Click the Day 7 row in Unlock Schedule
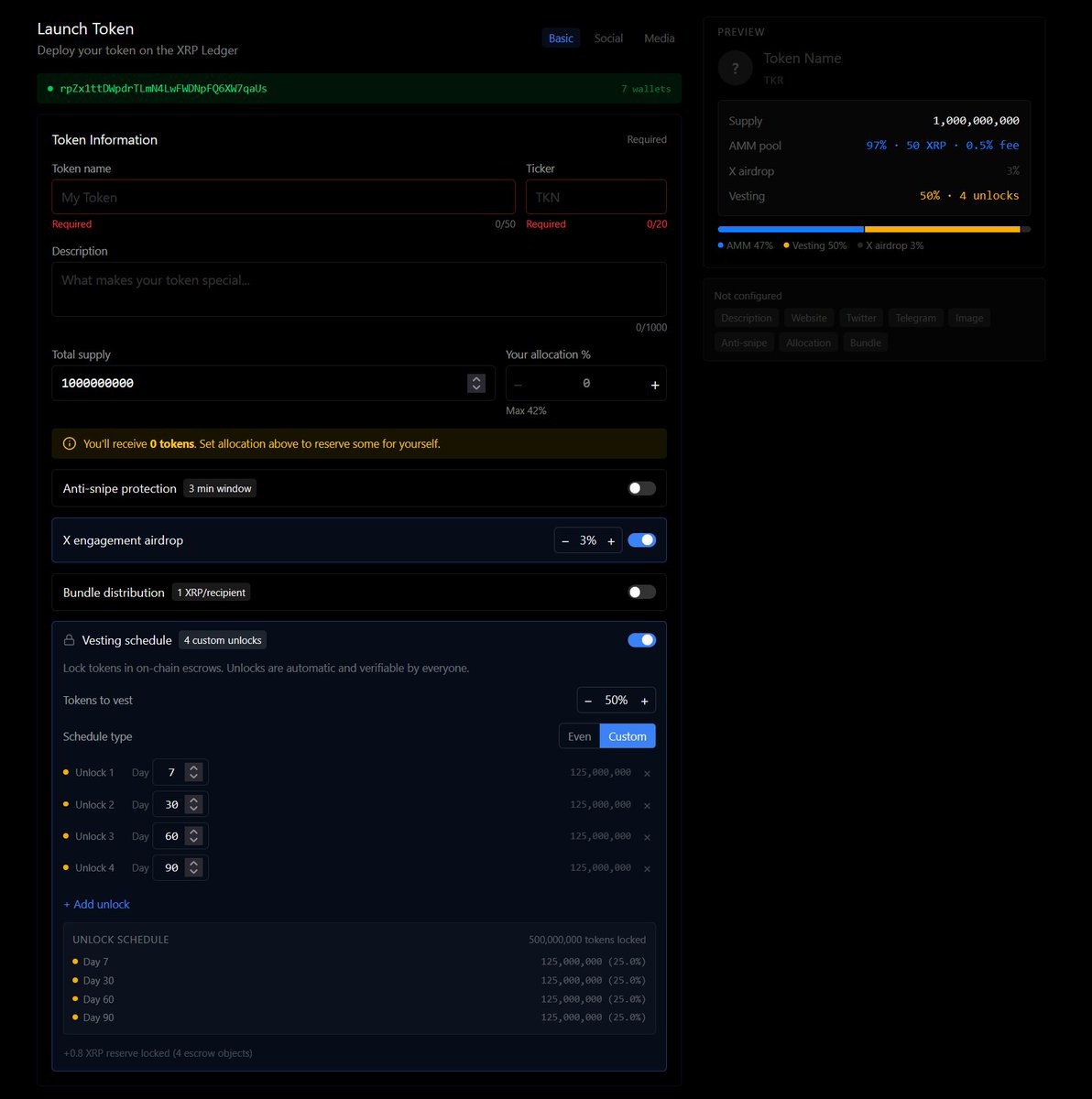The height and width of the screenshot is (1099, 1092). tap(359, 962)
